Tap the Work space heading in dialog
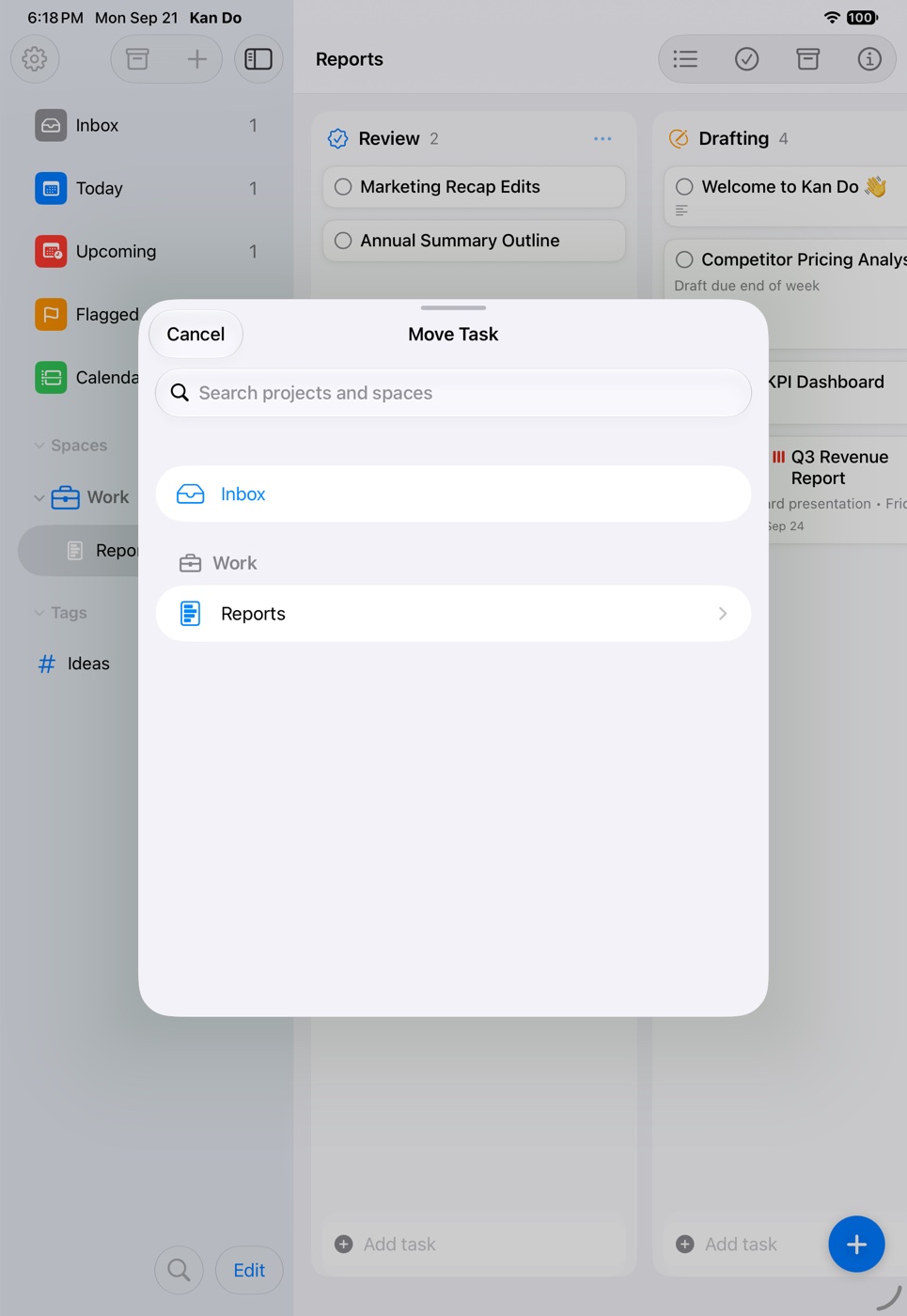The width and height of the screenshot is (907, 1316). (x=218, y=563)
